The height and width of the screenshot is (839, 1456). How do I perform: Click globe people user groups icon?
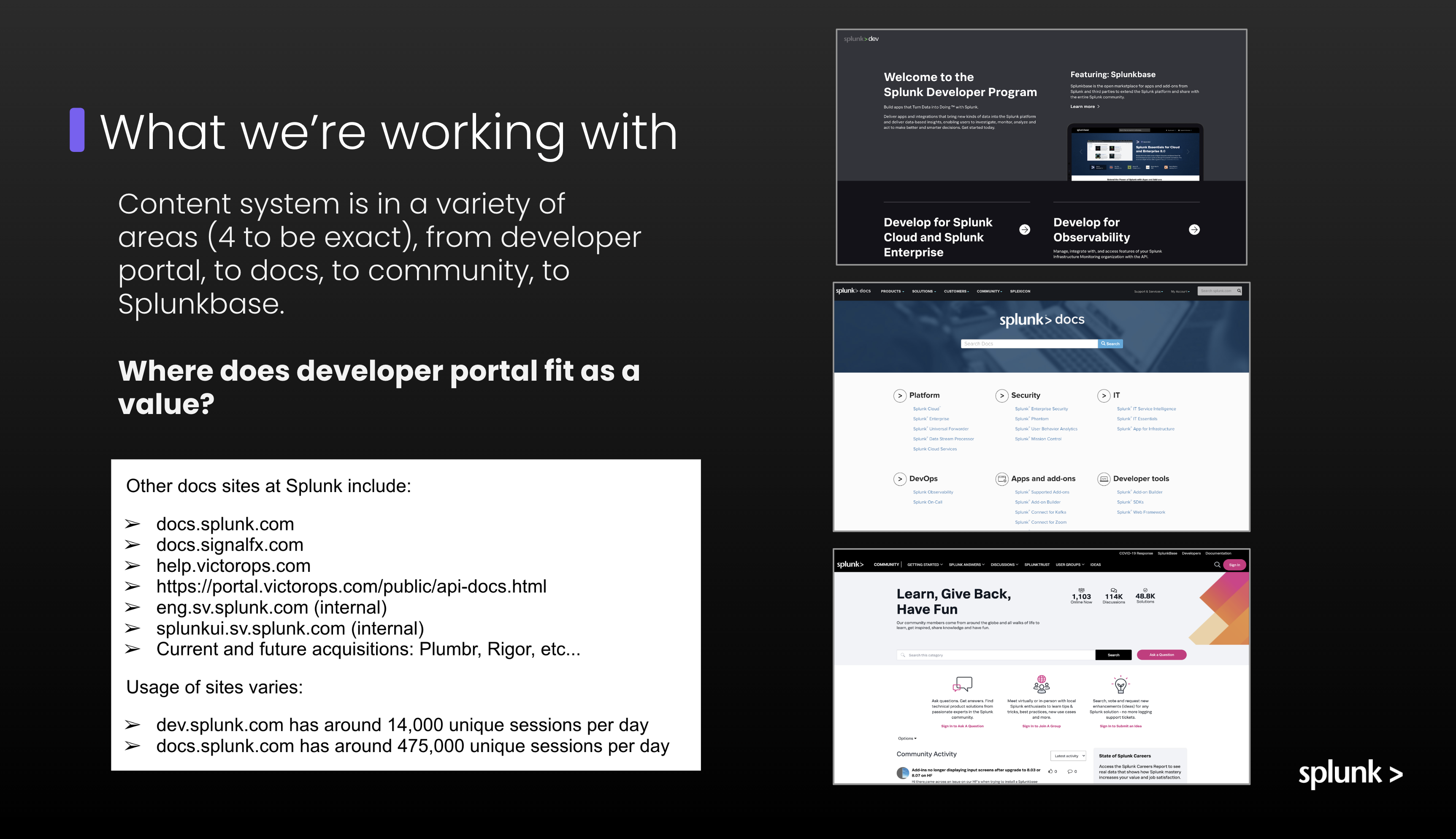click(x=1041, y=683)
